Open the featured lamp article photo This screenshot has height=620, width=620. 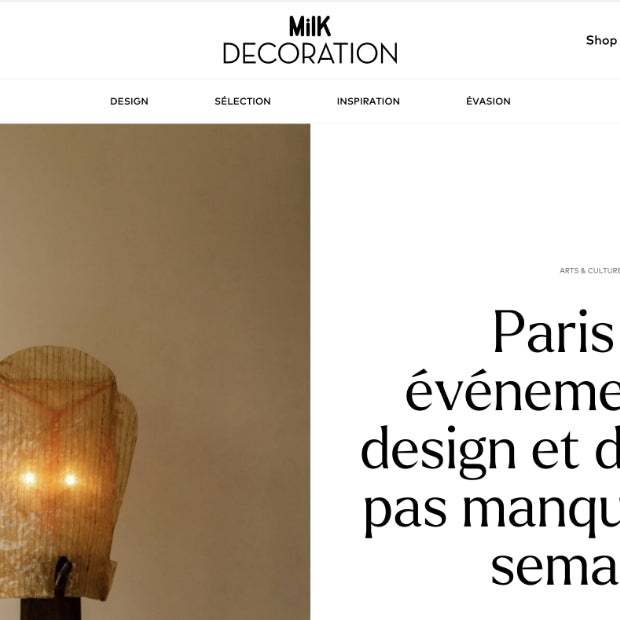click(155, 372)
